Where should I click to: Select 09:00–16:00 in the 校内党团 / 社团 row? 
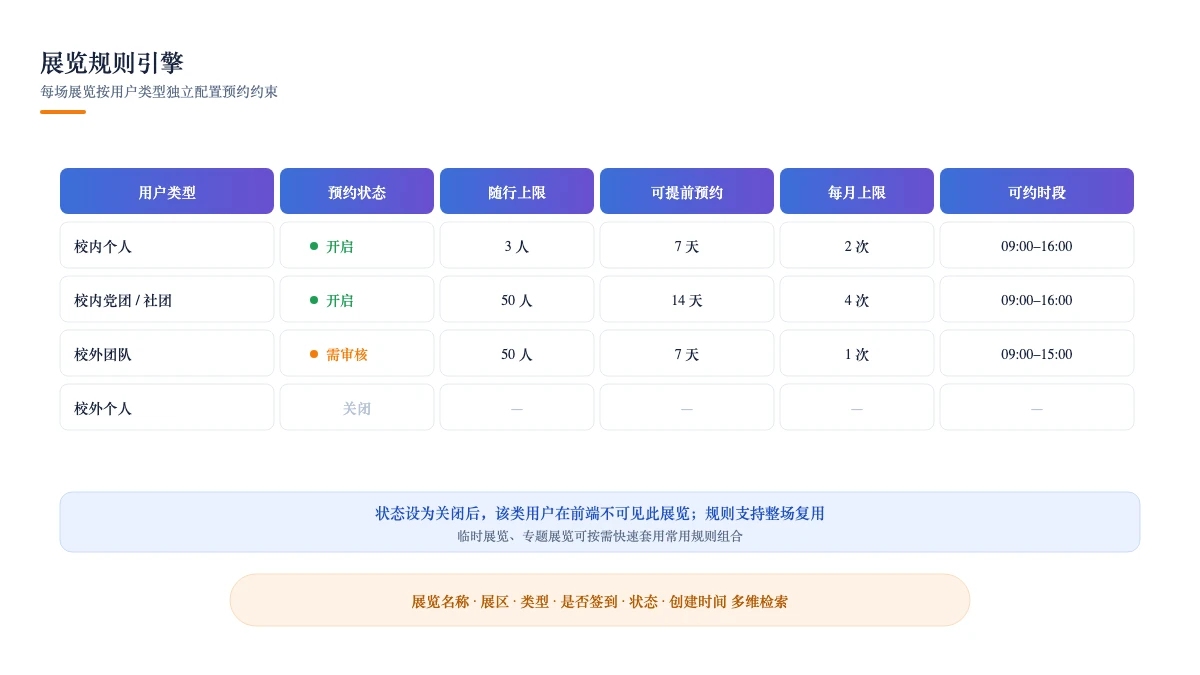[1037, 299]
